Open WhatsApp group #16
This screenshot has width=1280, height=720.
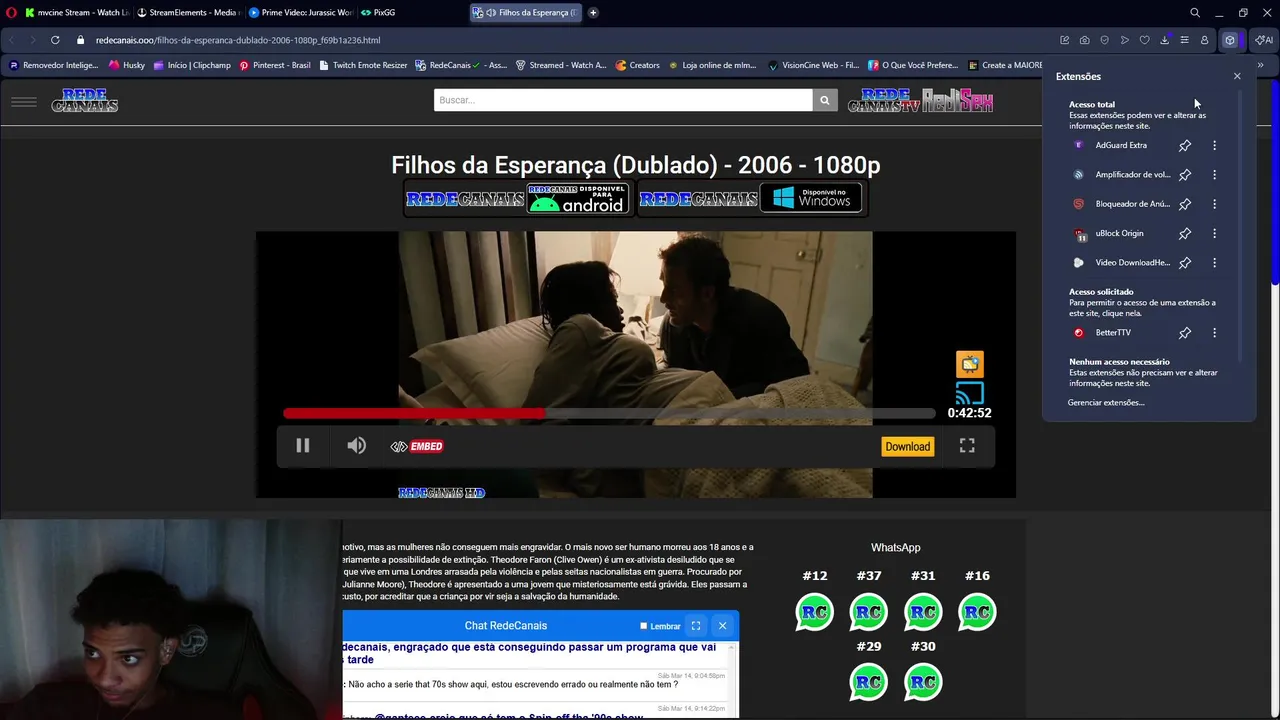[x=977, y=612]
